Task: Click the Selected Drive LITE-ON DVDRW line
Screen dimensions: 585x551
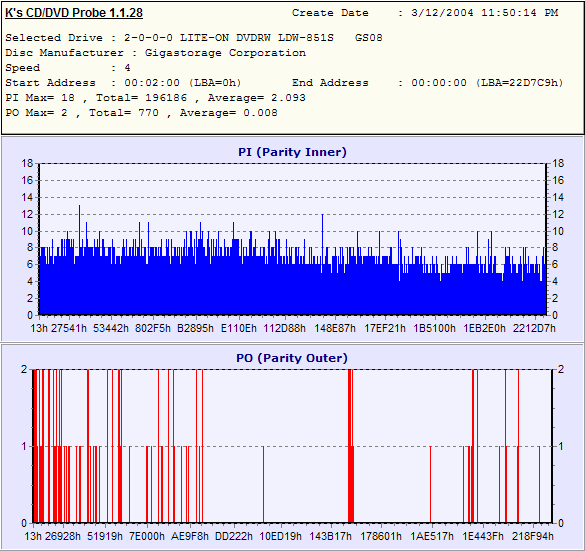Action: 194,38
